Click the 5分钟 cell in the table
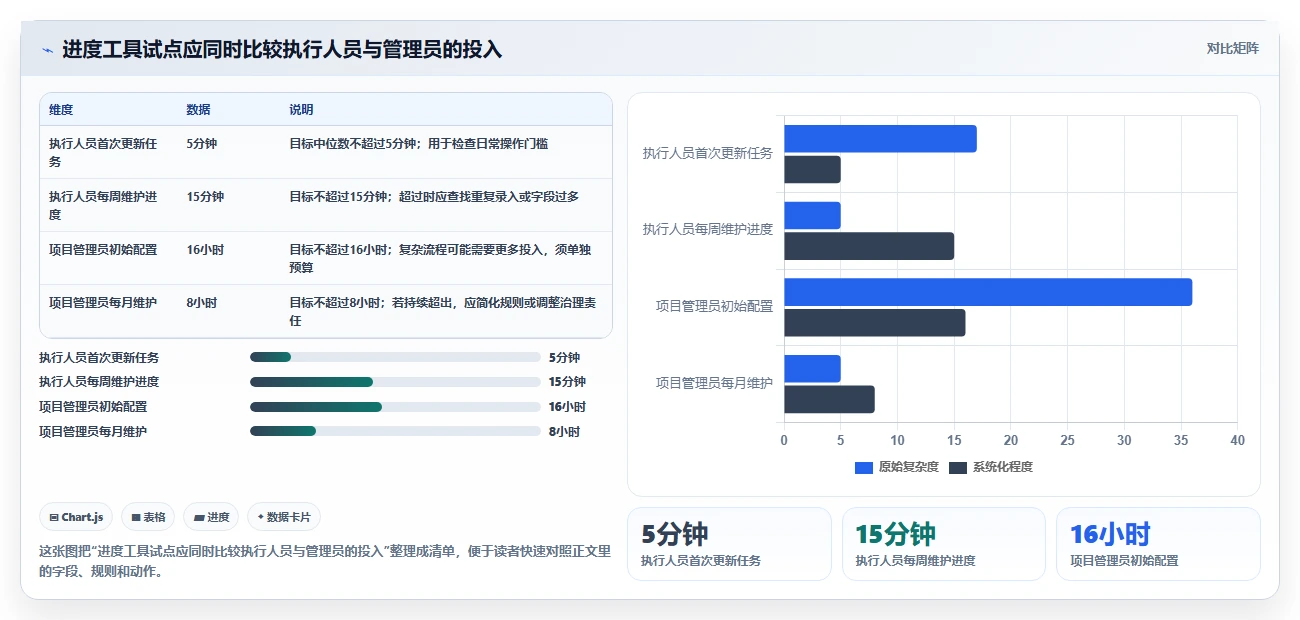The height and width of the screenshot is (620, 1300). (x=201, y=144)
